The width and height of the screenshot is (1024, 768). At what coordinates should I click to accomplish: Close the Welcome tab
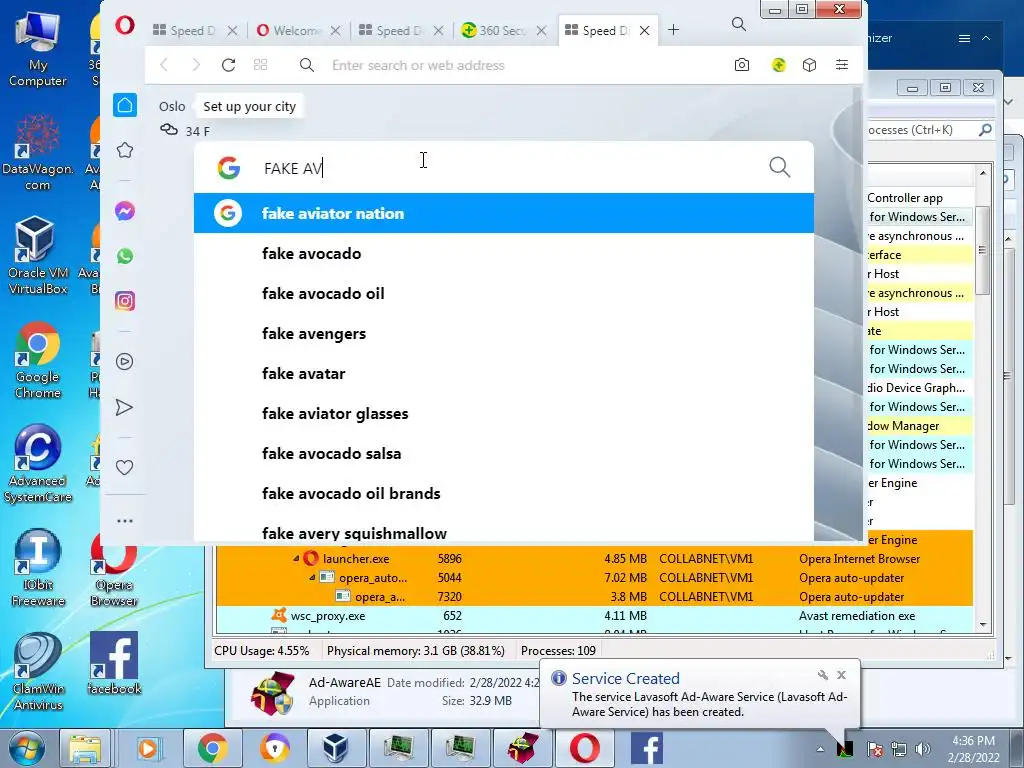[335, 31]
